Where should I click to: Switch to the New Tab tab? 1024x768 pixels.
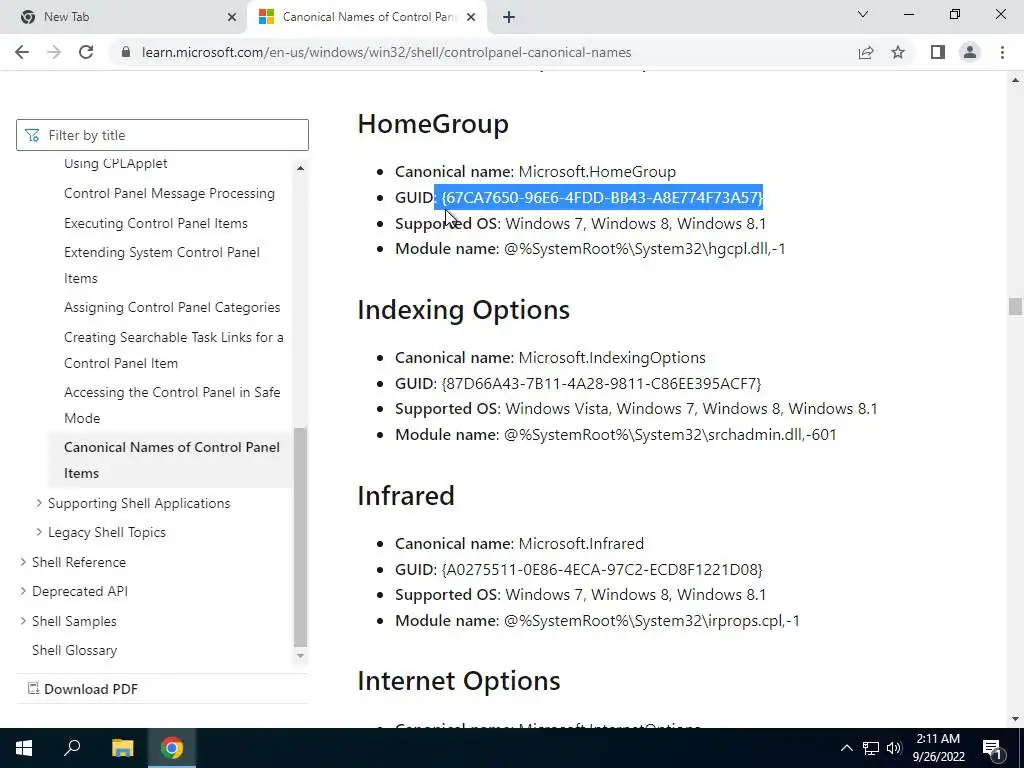124,17
